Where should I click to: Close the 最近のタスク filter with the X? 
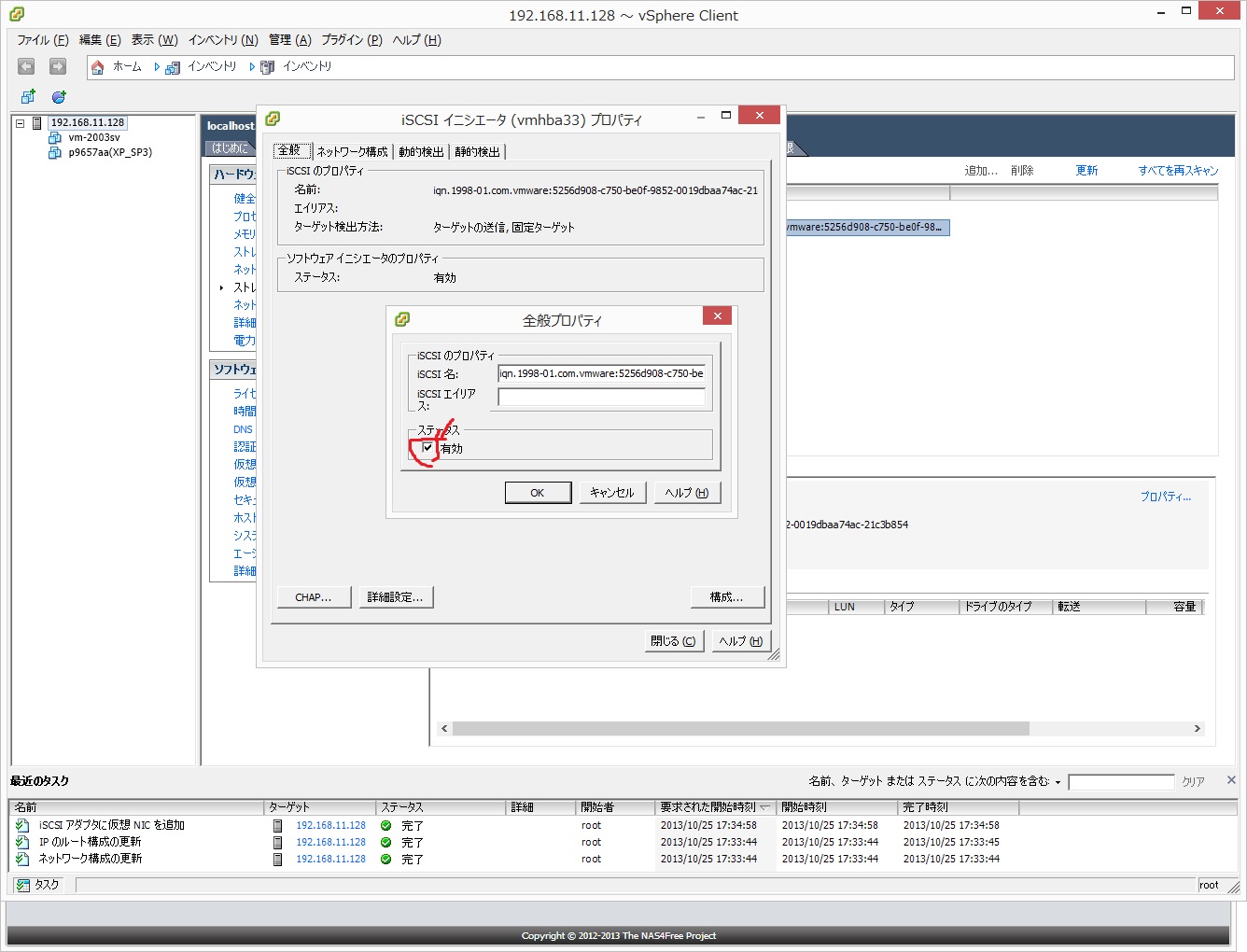coord(1231,780)
